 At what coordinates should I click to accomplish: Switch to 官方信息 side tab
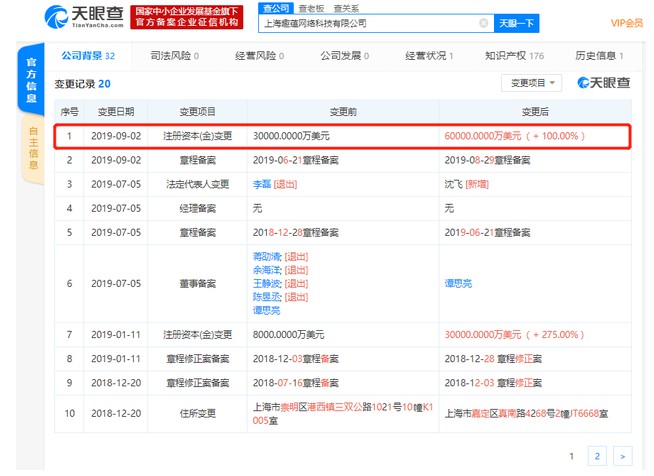[31, 80]
